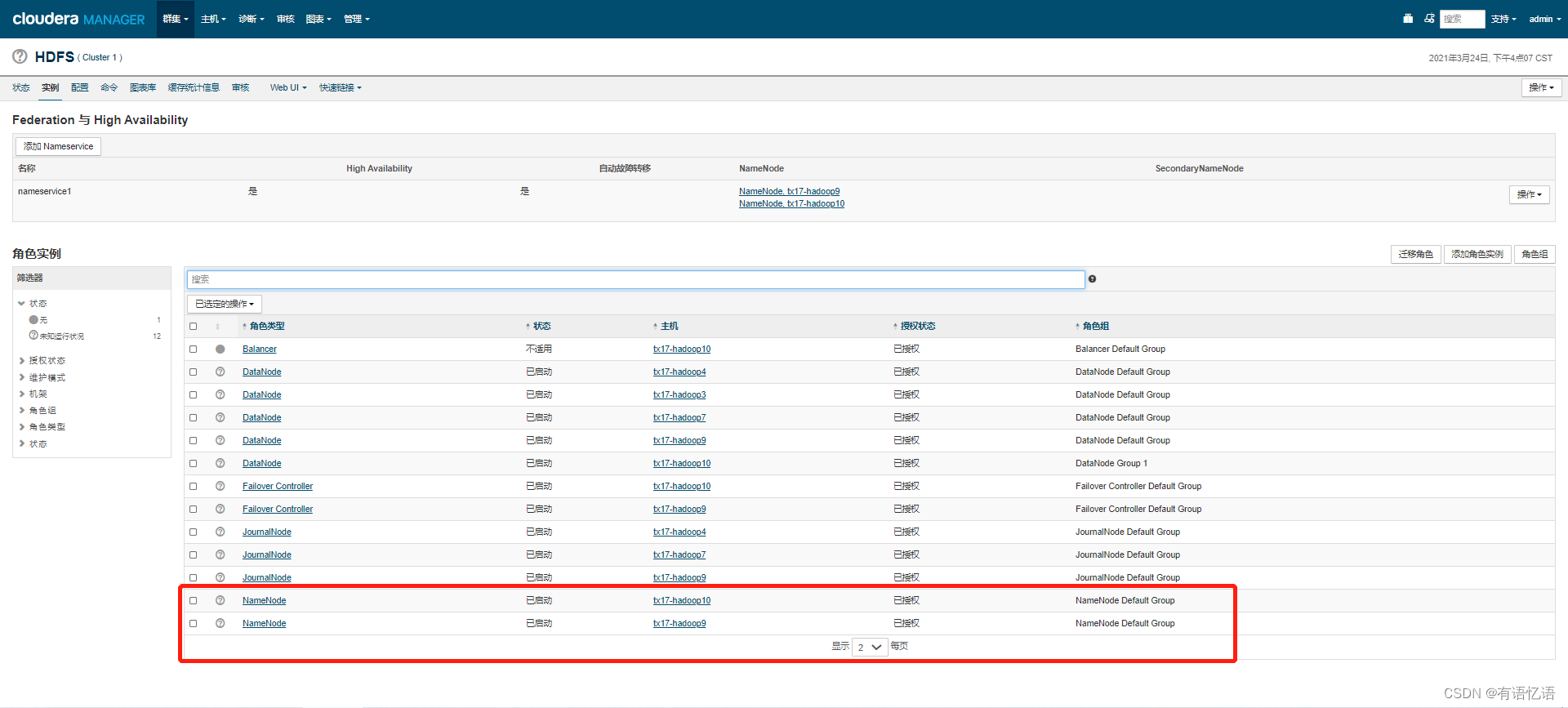Filter by the gray 无 status icon
The width and height of the screenshot is (1568, 708).
[x=33, y=319]
